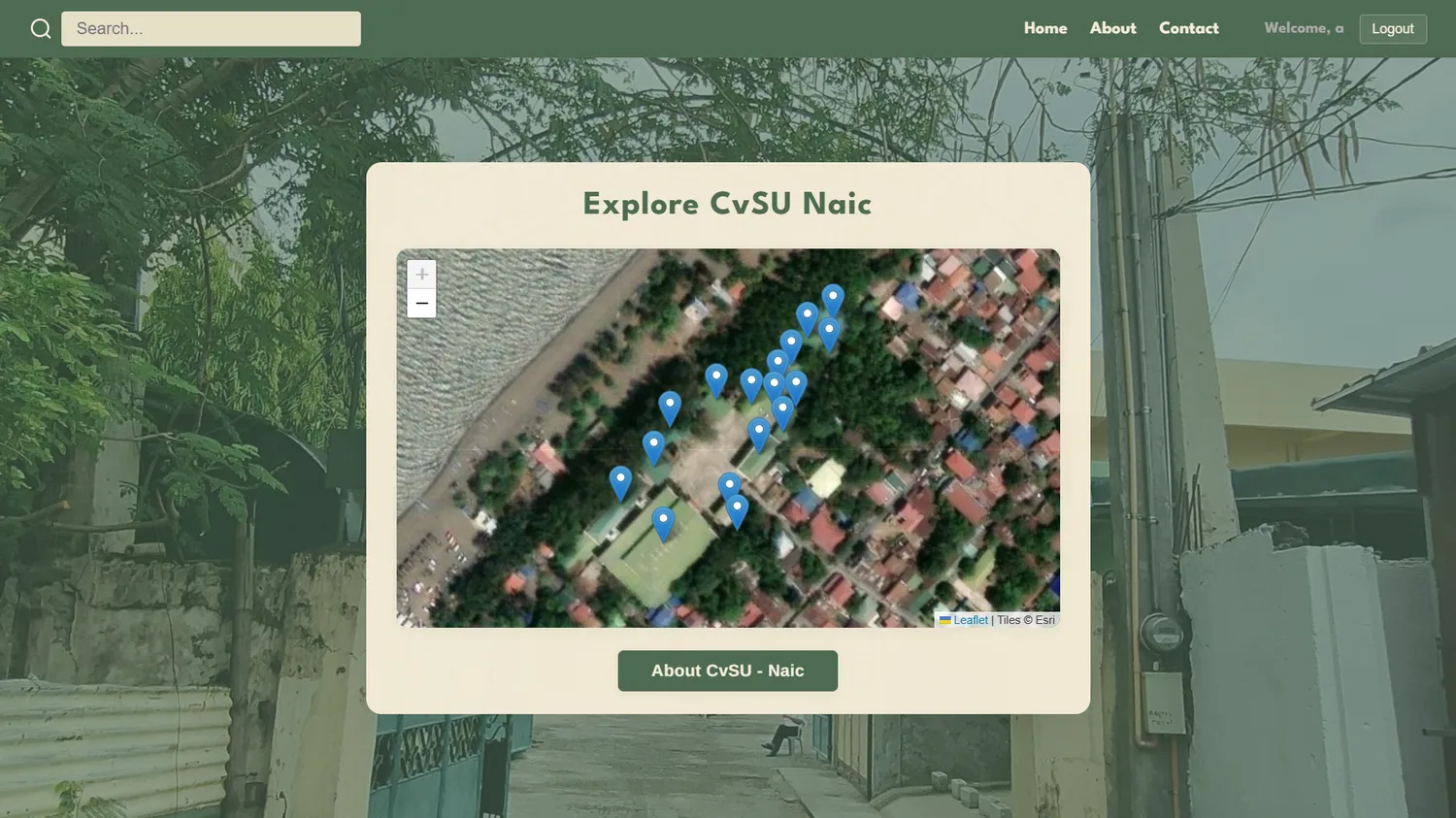The image size is (1456, 818).
Task: Select the leftmost map marker
Action: [620, 483]
